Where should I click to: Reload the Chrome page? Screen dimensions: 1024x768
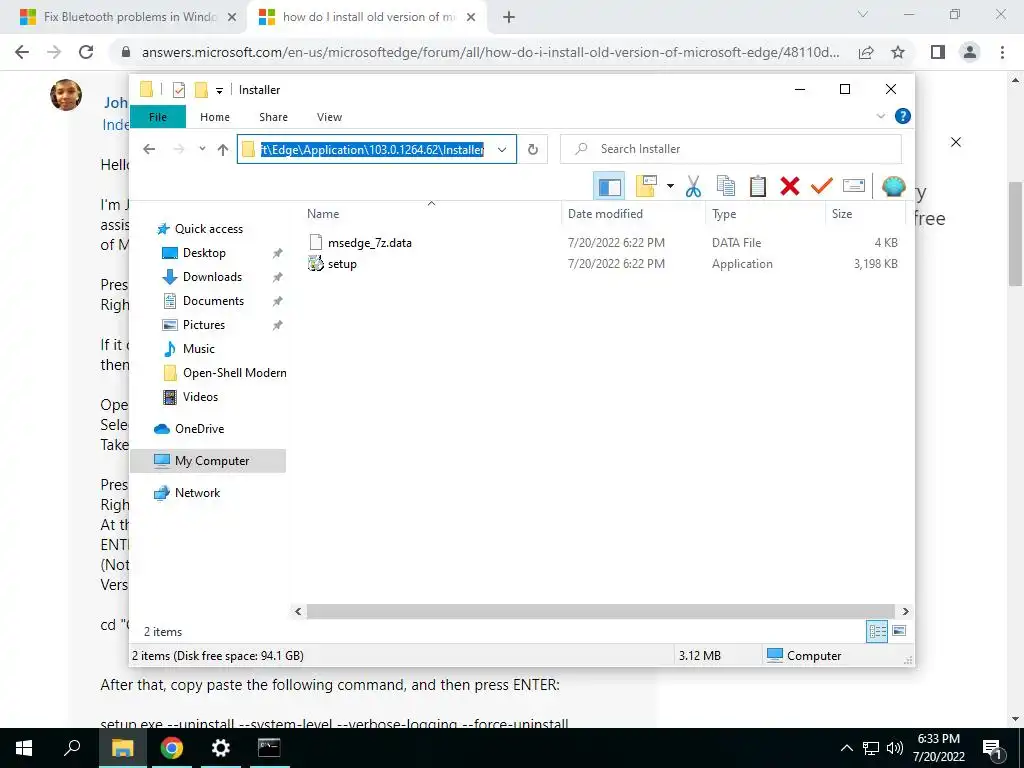(86, 52)
